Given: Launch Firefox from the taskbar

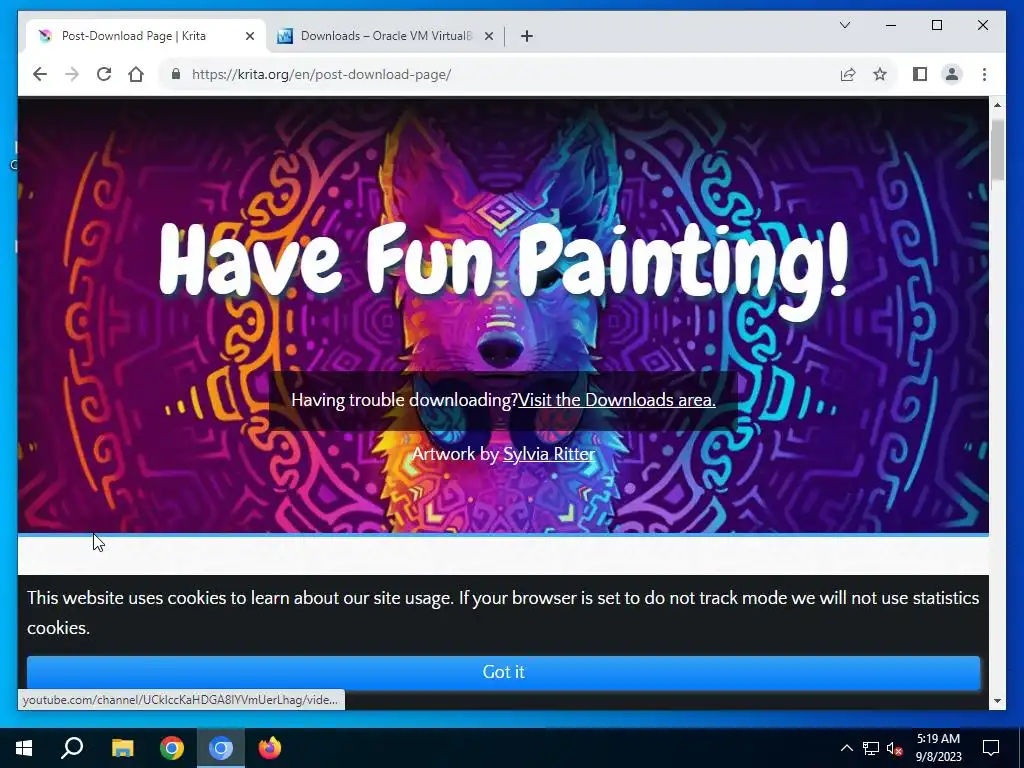Looking at the screenshot, I should coord(270,748).
